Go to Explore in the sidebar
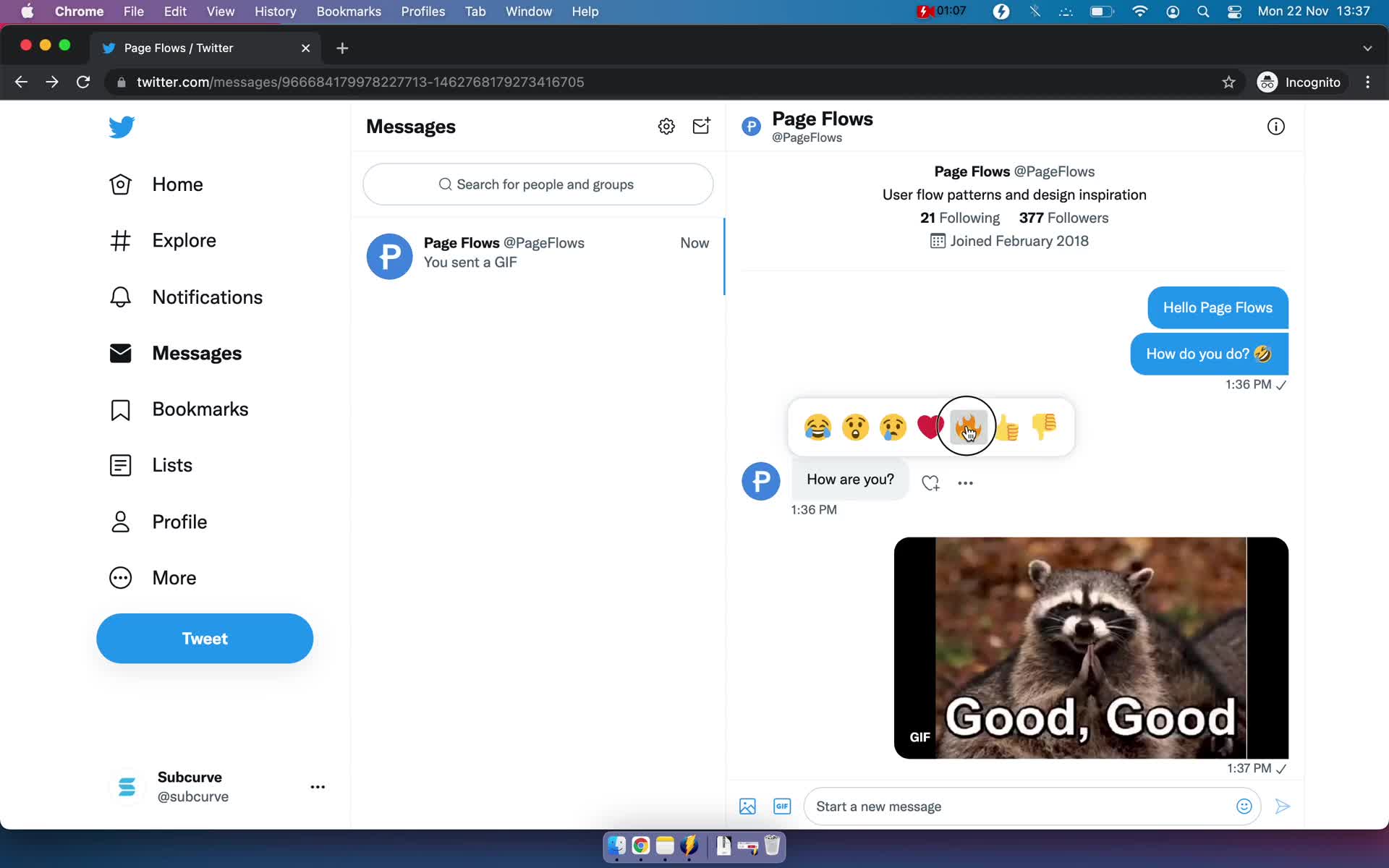This screenshot has height=868, width=1389. pos(163,240)
